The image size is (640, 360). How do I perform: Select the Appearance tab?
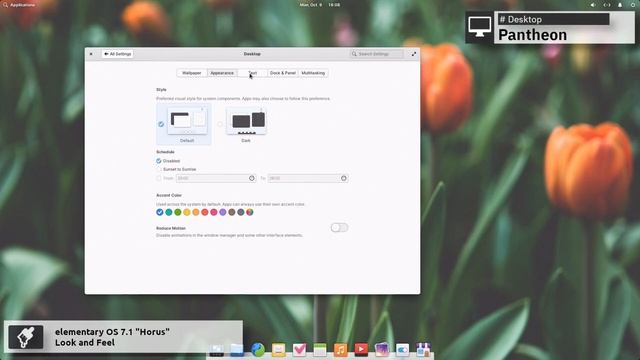tap(222, 73)
